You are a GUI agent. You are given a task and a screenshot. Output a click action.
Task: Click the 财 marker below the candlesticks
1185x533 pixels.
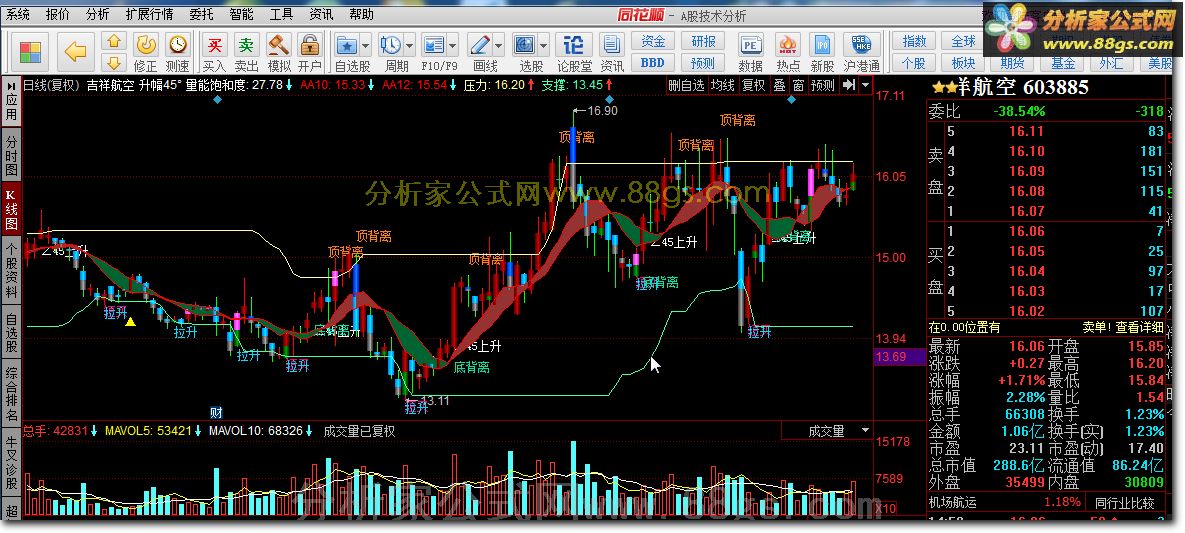[216, 412]
